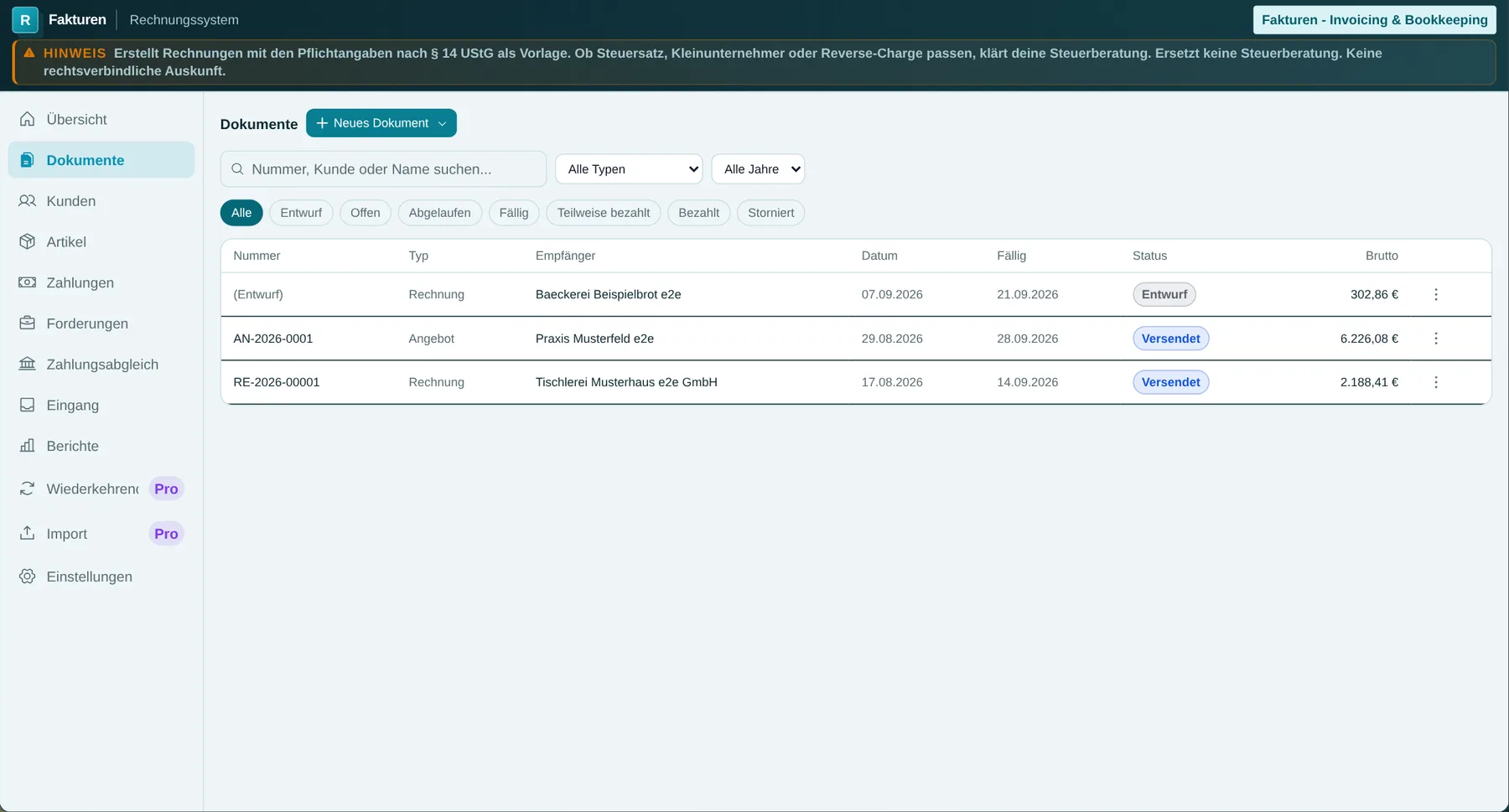The height and width of the screenshot is (812, 1509).
Task: Click the Berichte bar chart icon
Action: click(28, 446)
